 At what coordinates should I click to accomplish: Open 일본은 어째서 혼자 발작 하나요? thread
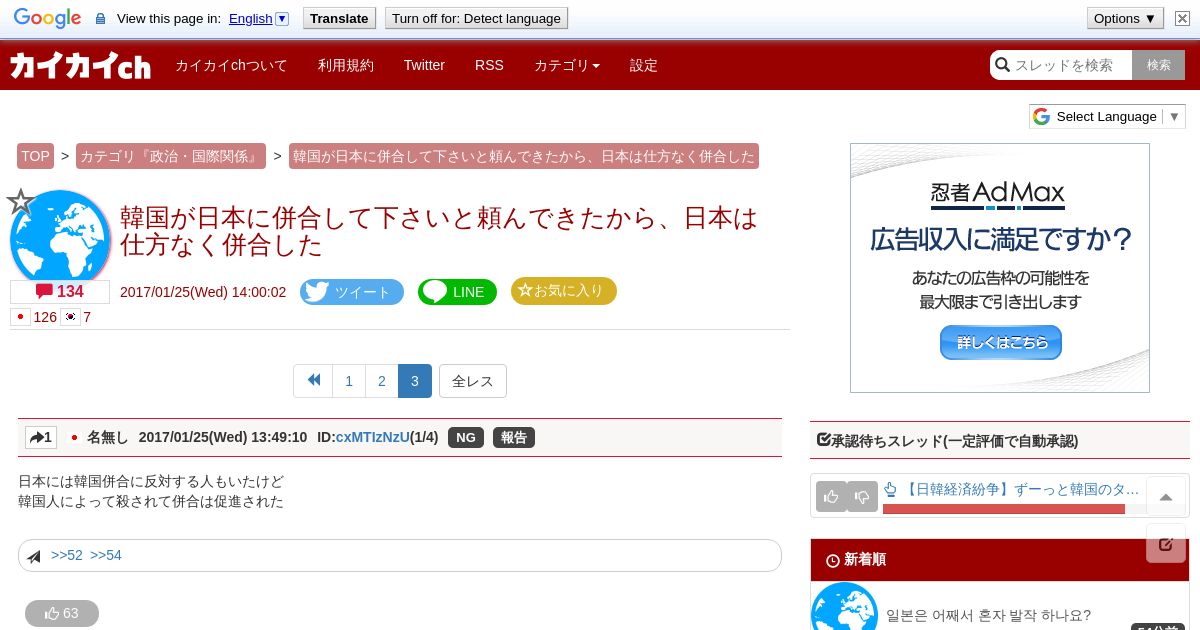click(988, 615)
